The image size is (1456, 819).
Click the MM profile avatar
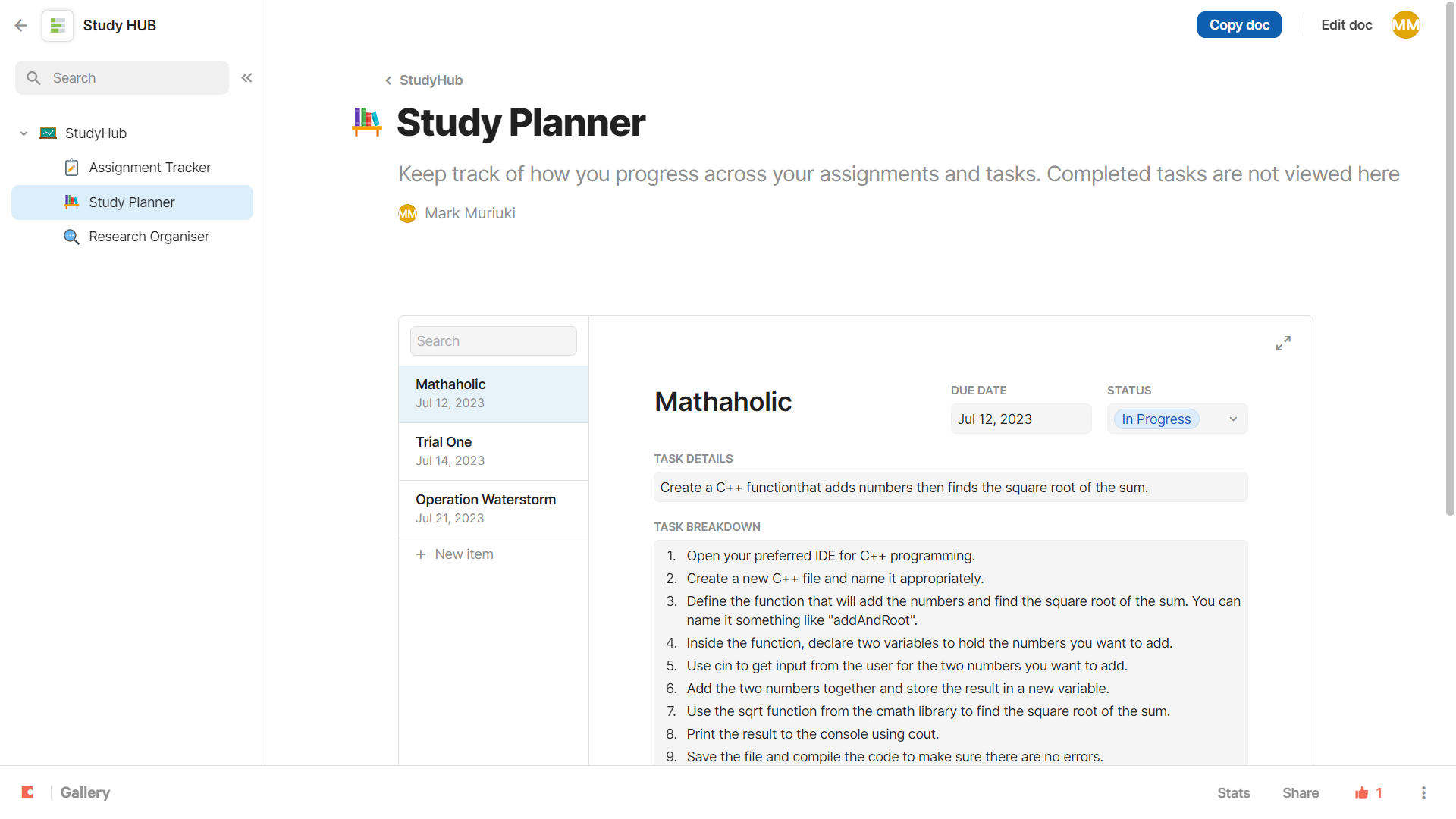tap(1405, 25)
